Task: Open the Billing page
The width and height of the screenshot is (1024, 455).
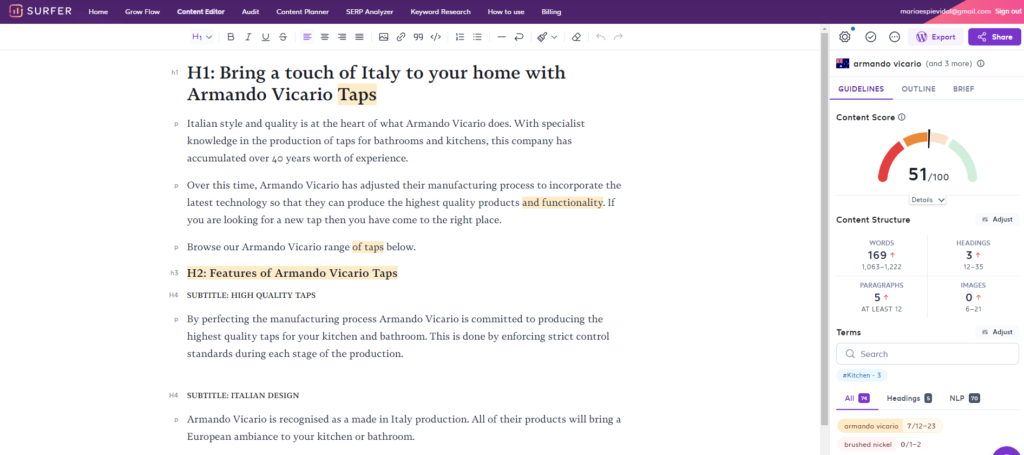Action: [x=551, y=12]
